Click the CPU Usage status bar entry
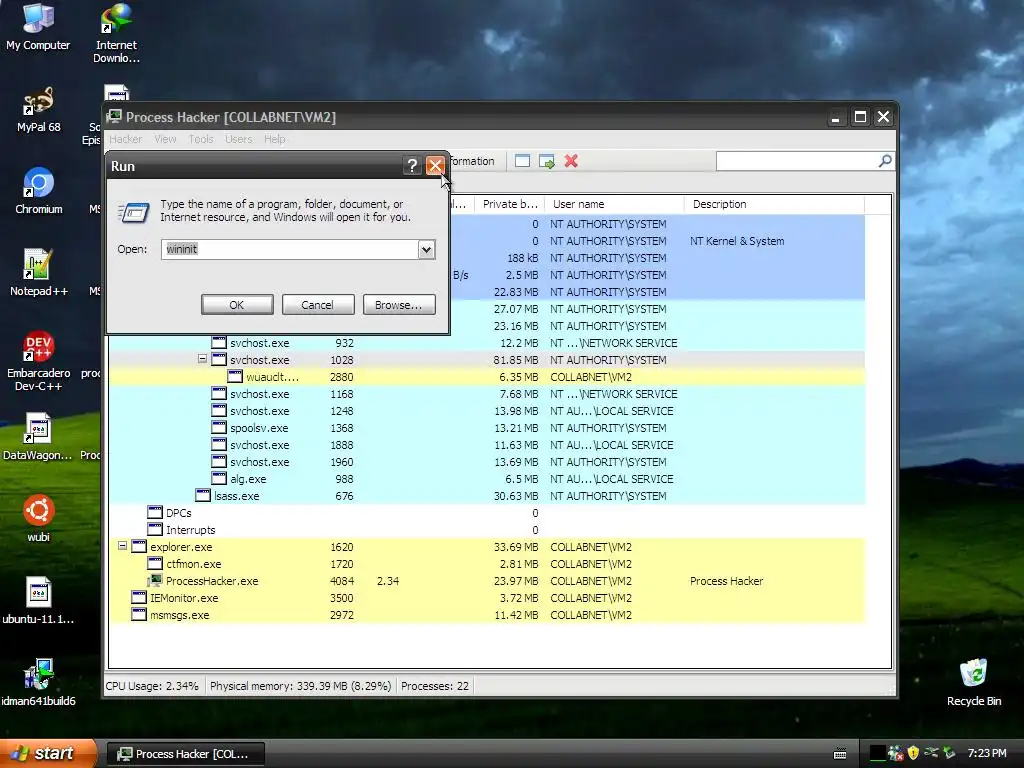This screenshot has width=1024, height=768. pyautogui.click(x=152, y=686)
